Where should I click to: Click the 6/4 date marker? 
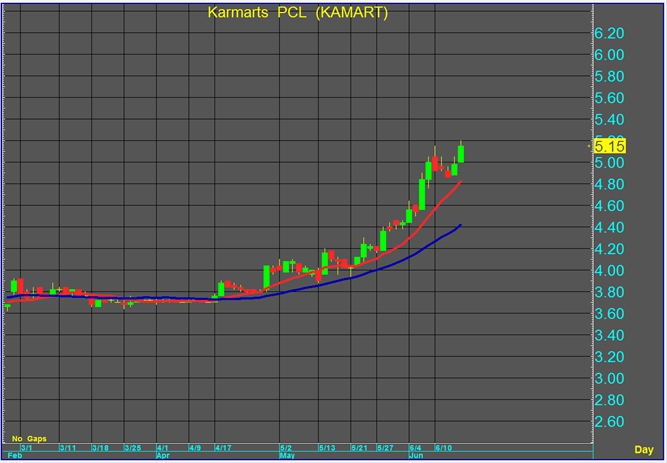click(x=415, y=448)
